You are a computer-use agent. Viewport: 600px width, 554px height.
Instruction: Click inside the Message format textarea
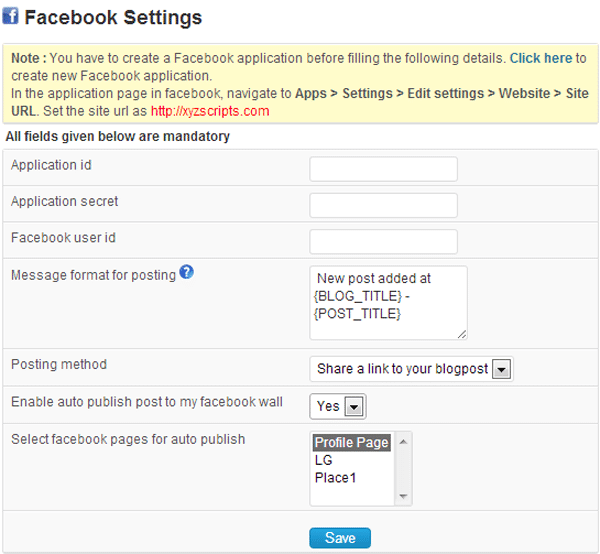(x=388, y=303)
